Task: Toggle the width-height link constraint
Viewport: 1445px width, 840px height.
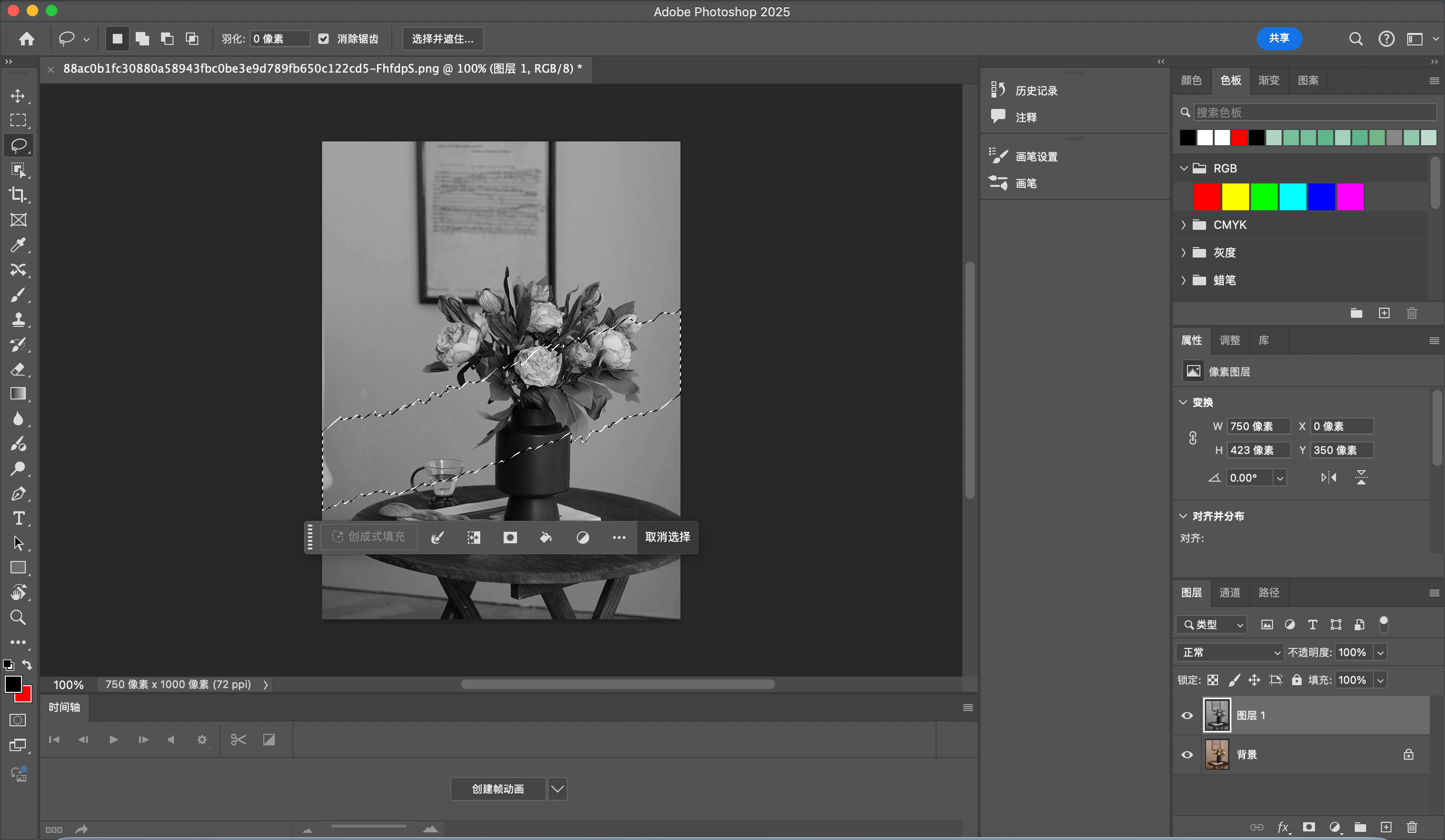Action: pos(1193,438)
